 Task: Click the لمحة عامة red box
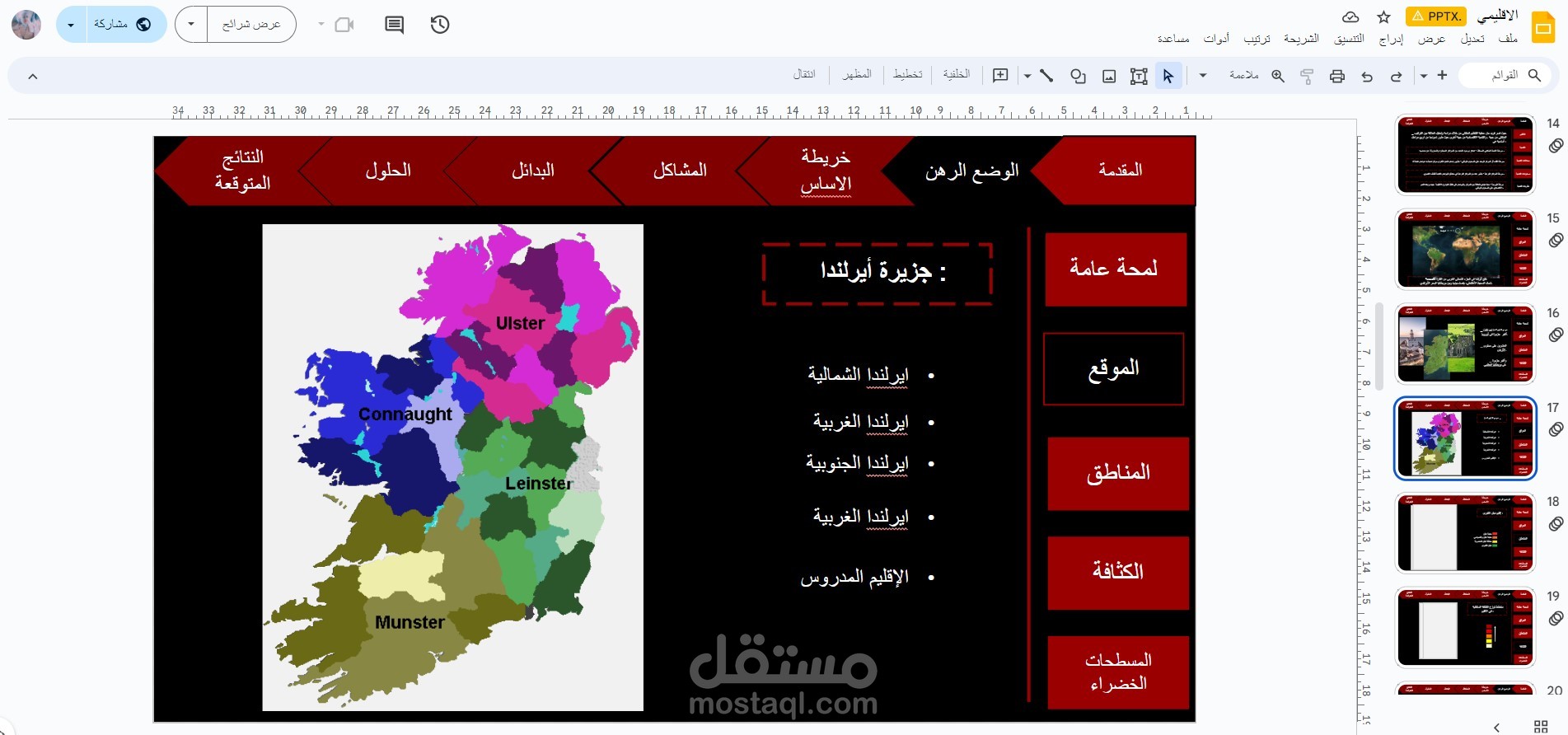[1116, 269]
